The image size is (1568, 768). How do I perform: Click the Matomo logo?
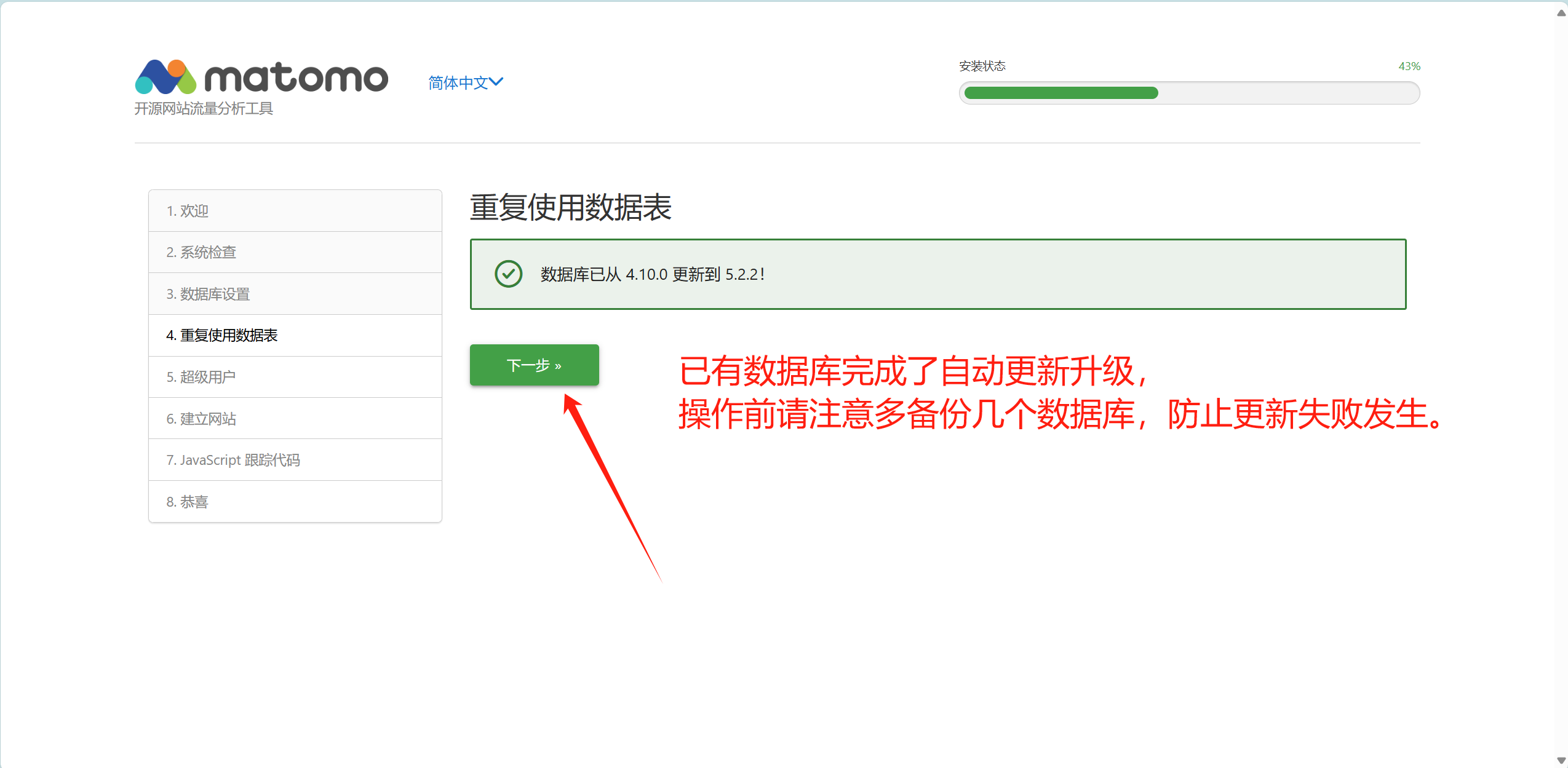[x=261, y=77]
